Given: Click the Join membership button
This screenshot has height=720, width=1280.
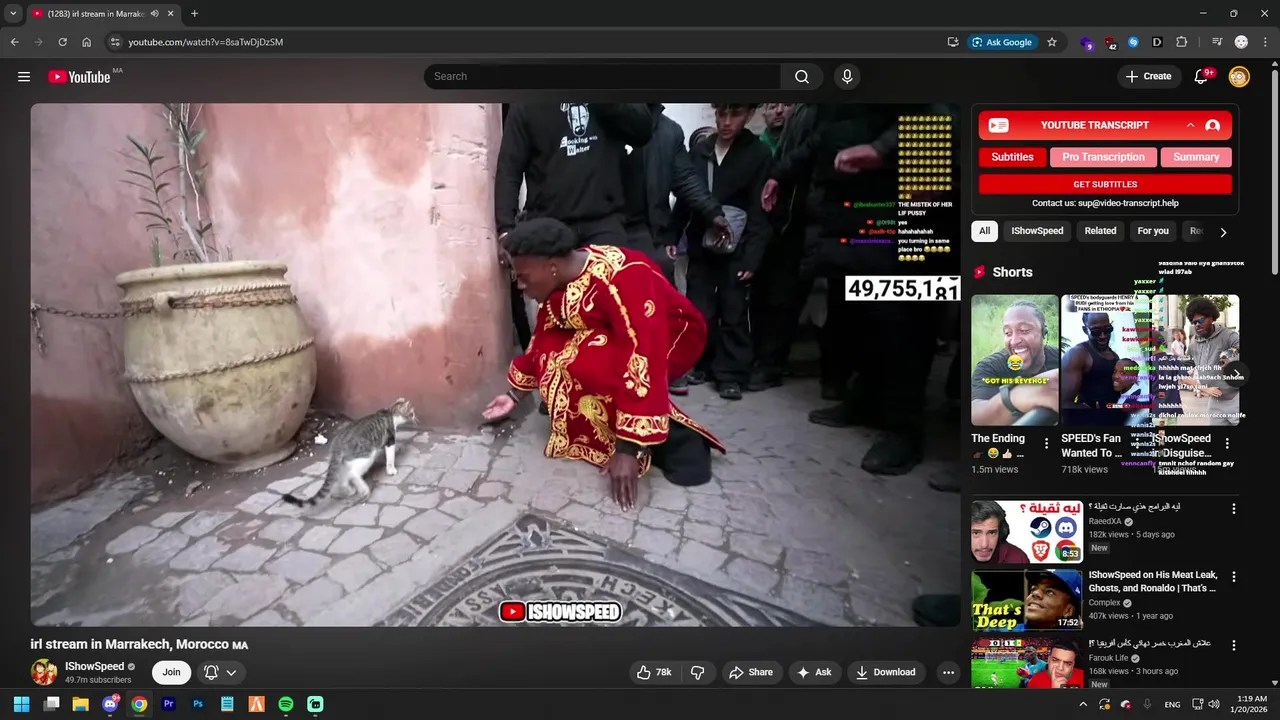Looking at the screenshot, I should [x=171, y=672].
